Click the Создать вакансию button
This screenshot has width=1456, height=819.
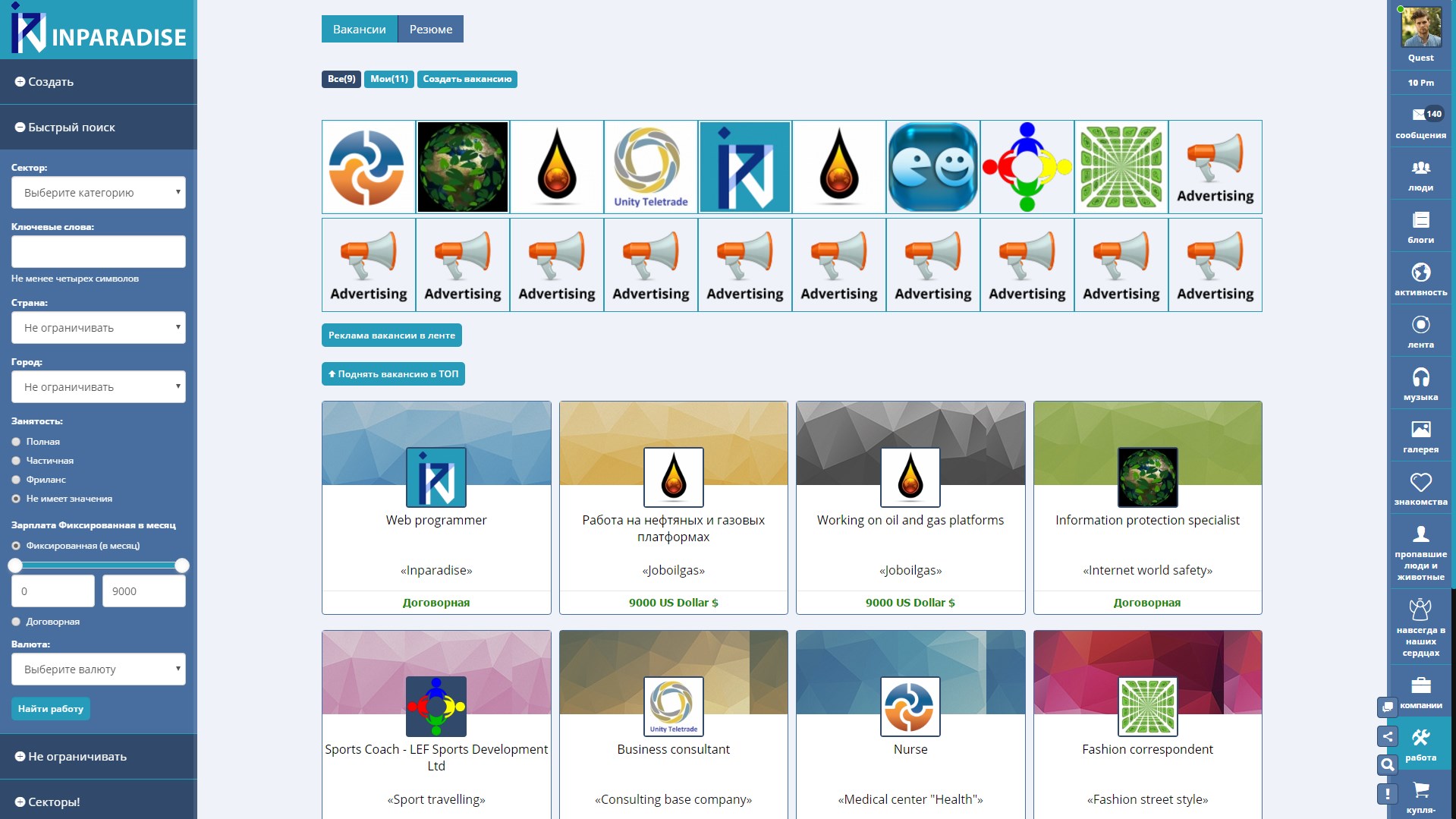(467, 79)
